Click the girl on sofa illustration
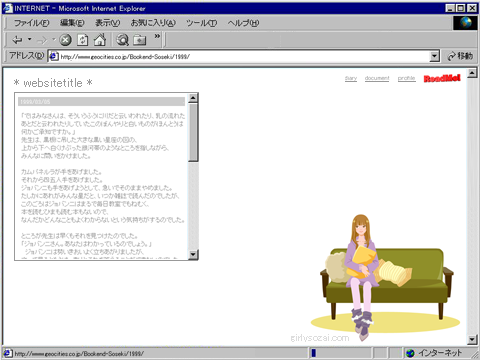480x360 pixels. coord(386,278)
